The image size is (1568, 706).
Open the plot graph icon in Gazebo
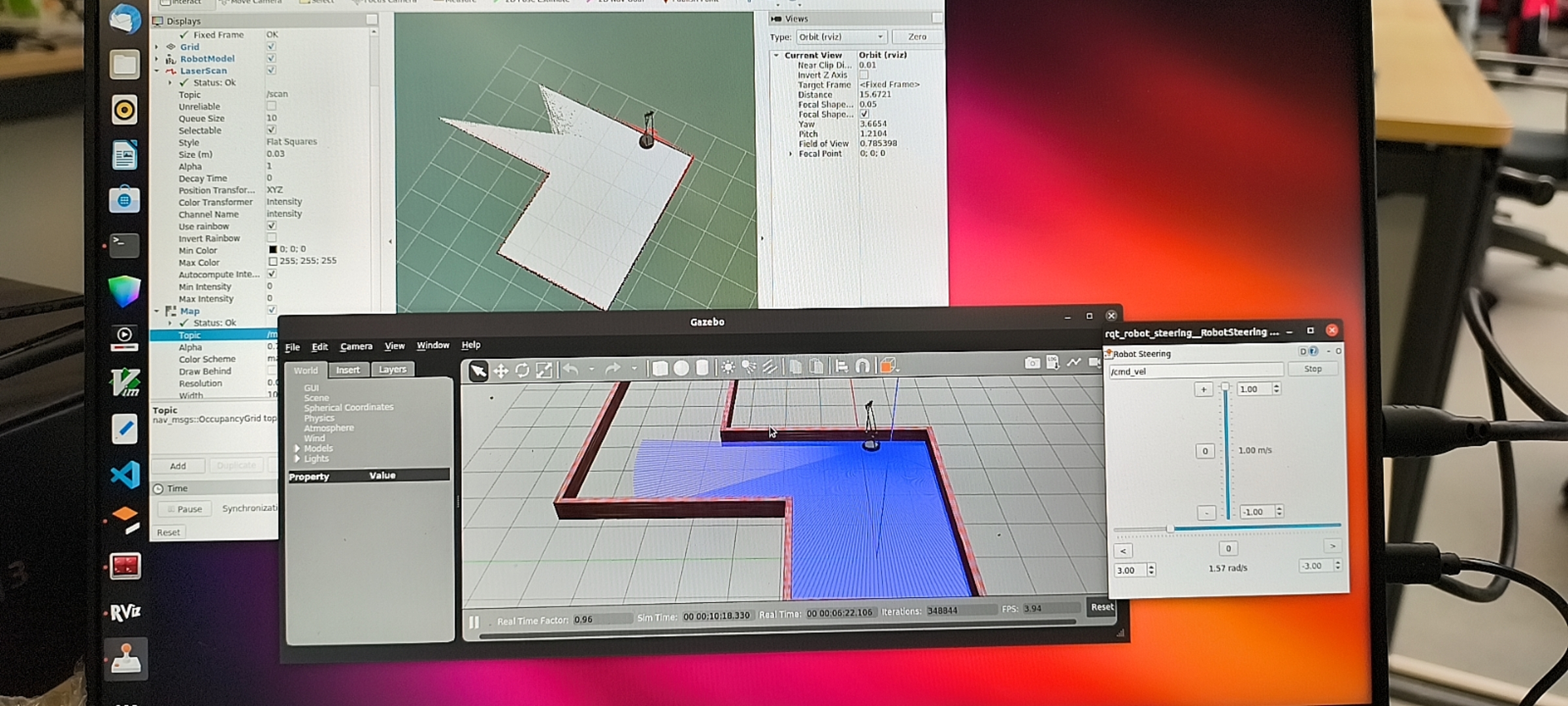pos(1073,361)
